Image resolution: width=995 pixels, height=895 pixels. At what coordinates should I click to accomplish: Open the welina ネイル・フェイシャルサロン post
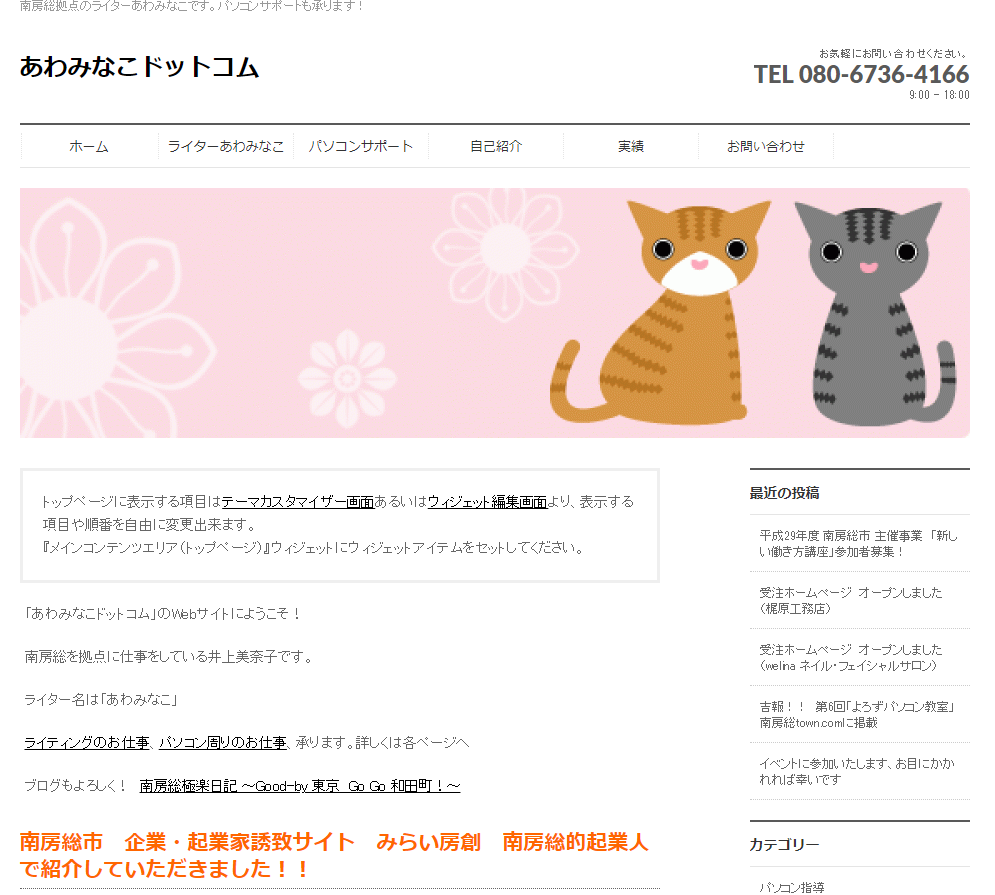pyautogui.click(x=851, y=658)
